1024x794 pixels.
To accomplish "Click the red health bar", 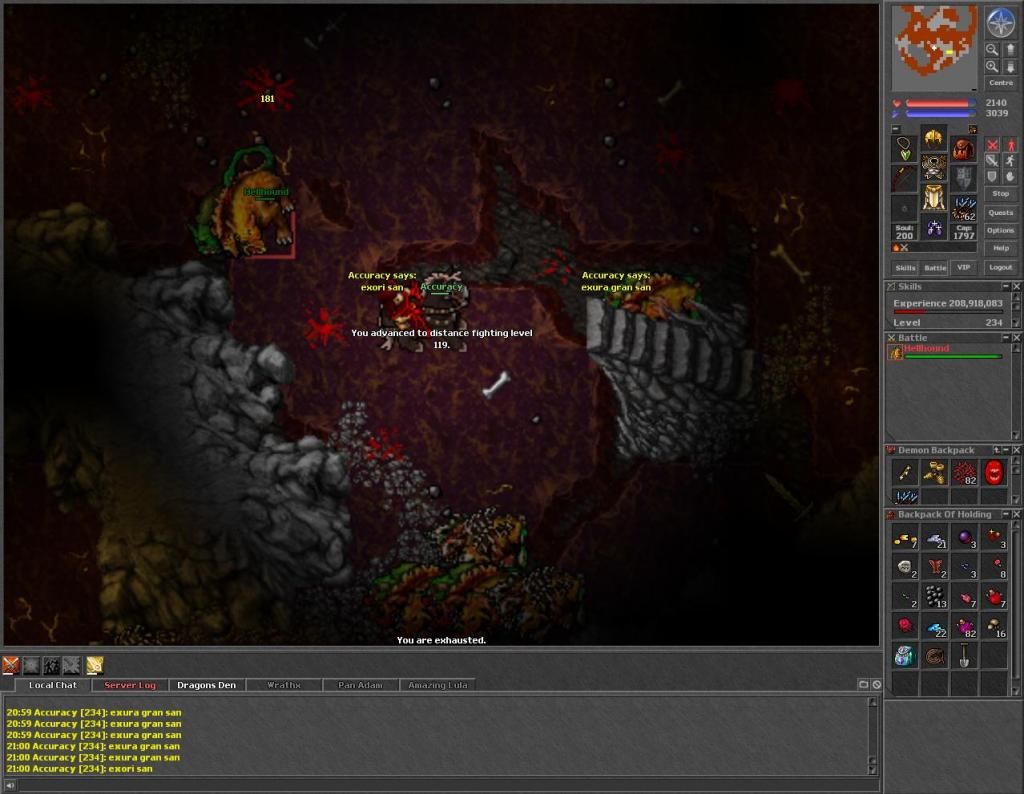I will pyautogui.click(x=940, y=103).
